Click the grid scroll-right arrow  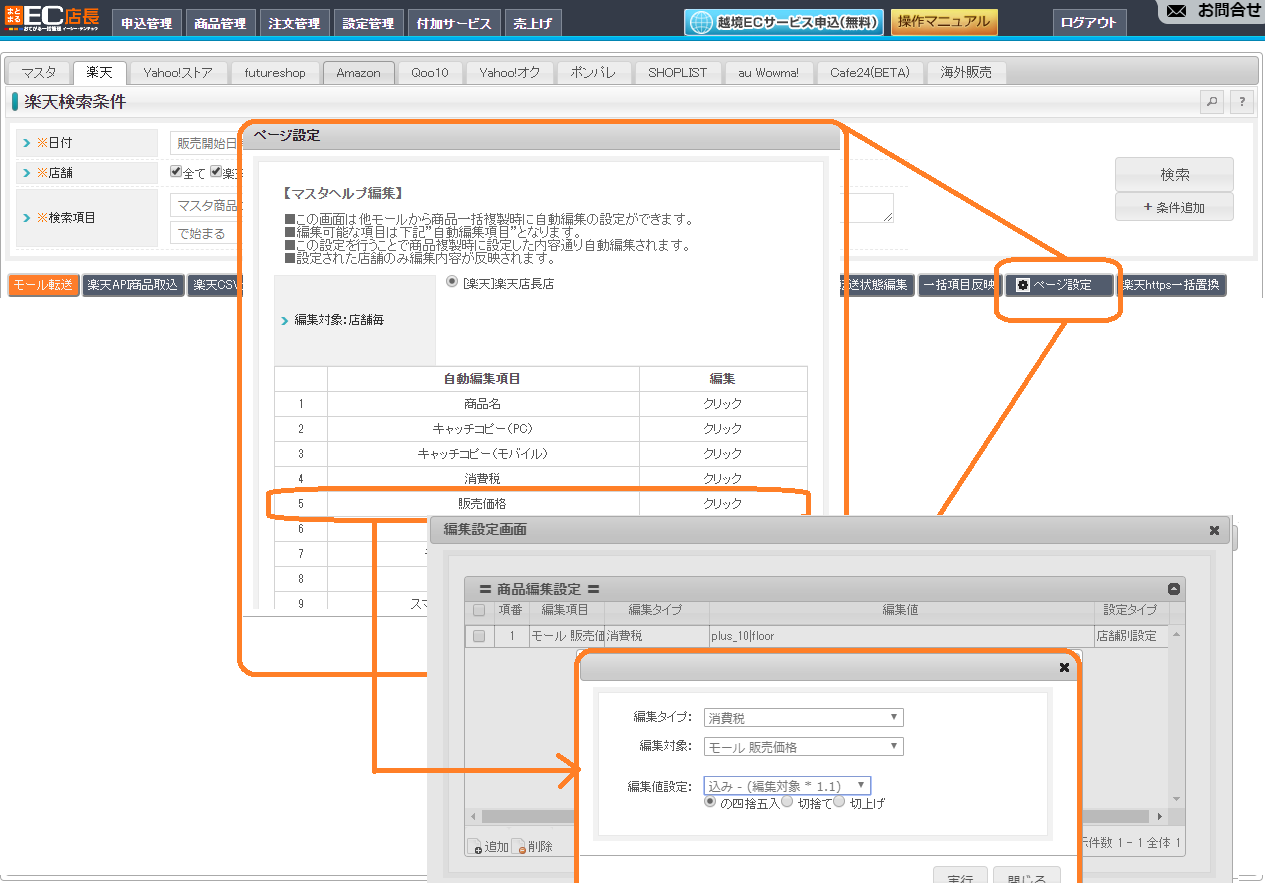(x=1161, y=816)
